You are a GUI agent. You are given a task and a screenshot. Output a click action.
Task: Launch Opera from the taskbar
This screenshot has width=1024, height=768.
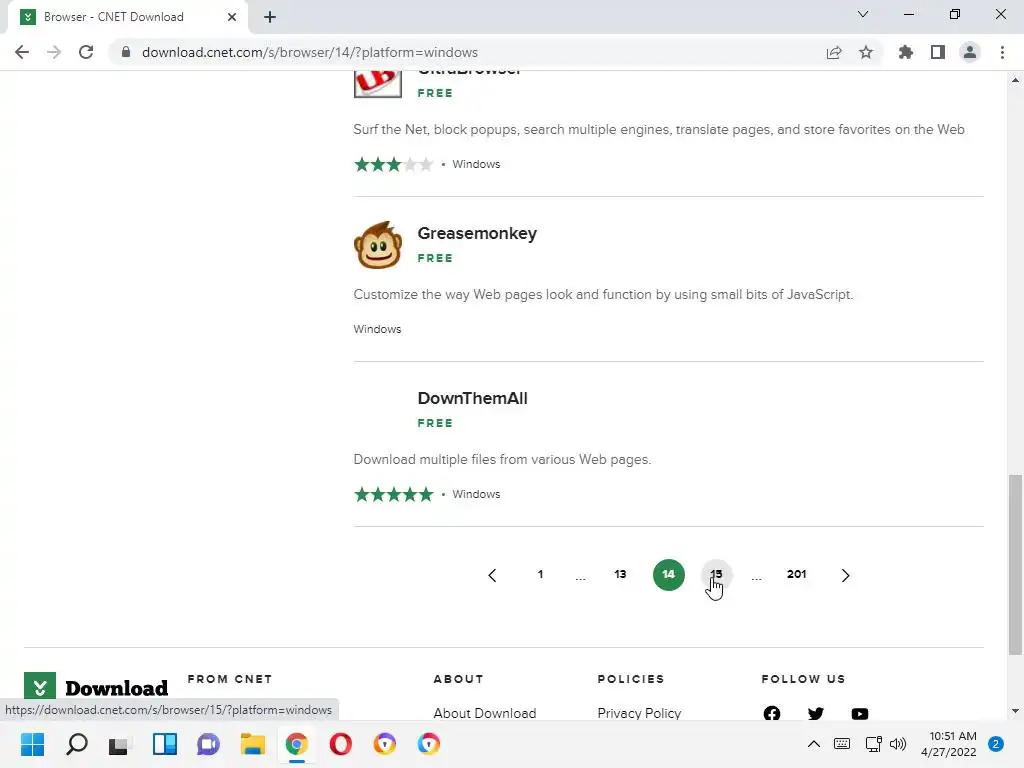point(340,744)
